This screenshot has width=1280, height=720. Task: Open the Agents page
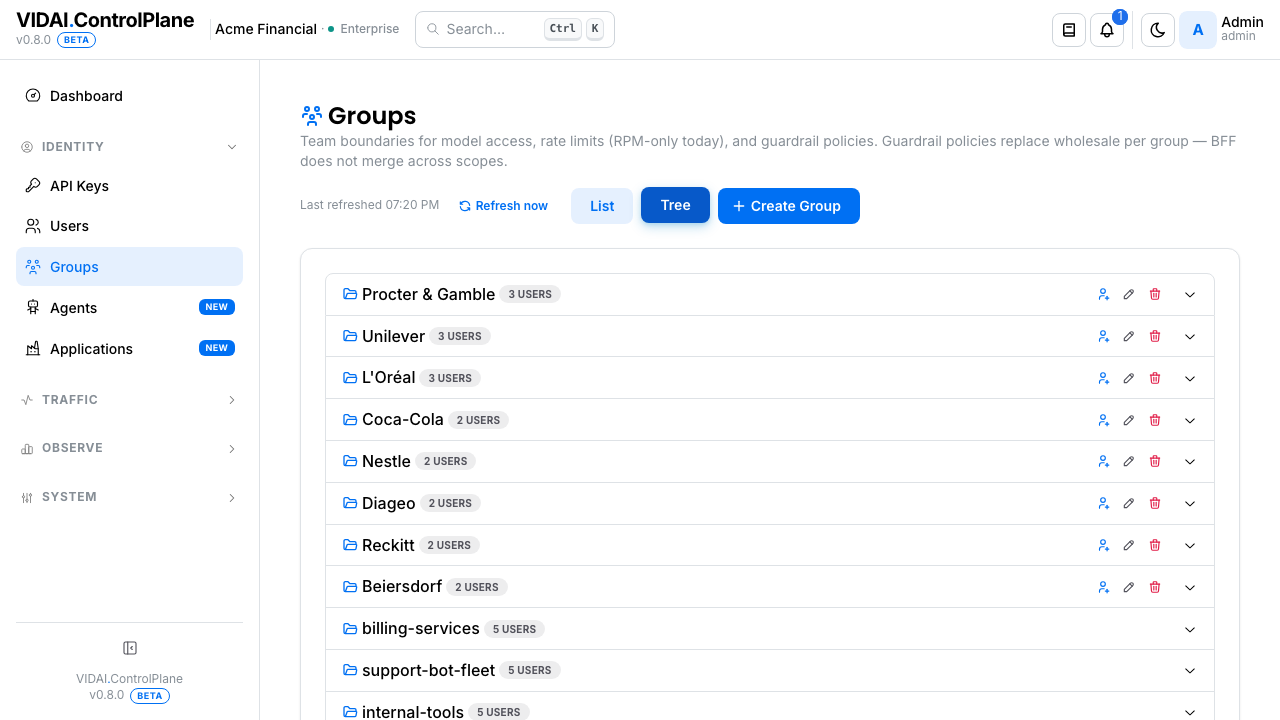click(129, 308)
